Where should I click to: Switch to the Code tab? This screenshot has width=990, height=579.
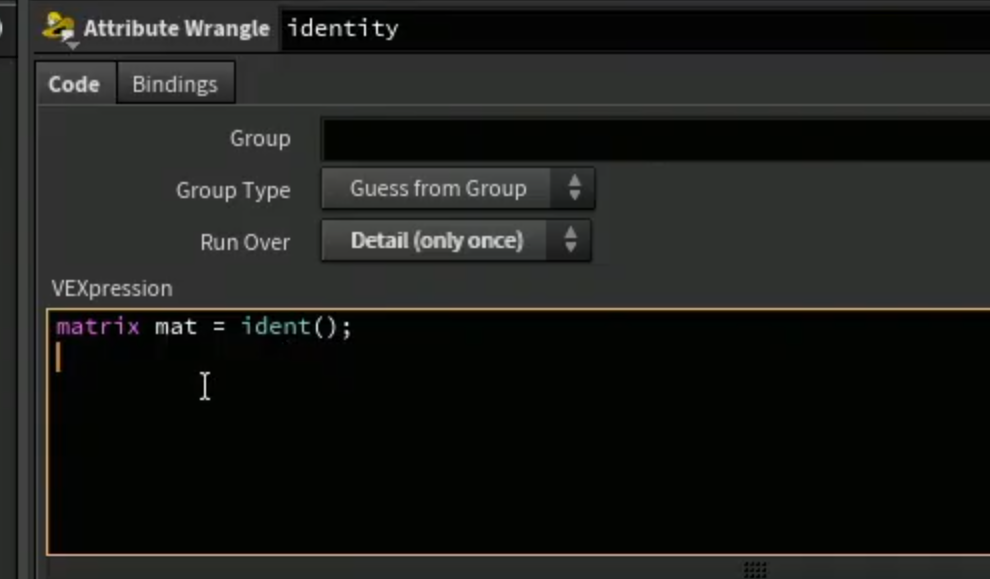pos(75,84)
